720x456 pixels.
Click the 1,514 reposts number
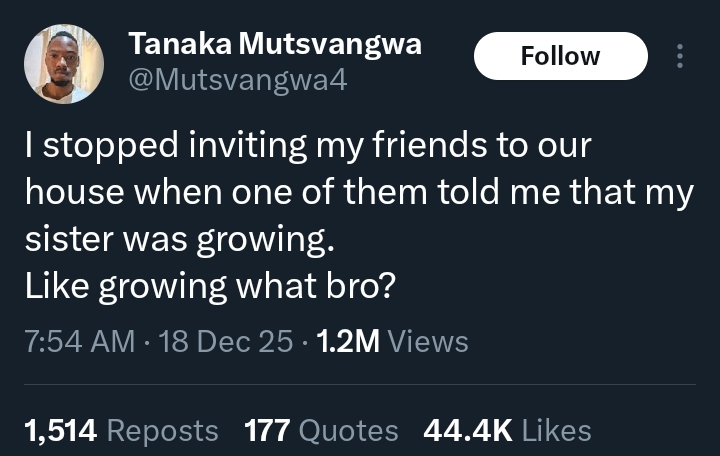click(x=60, y=431)
